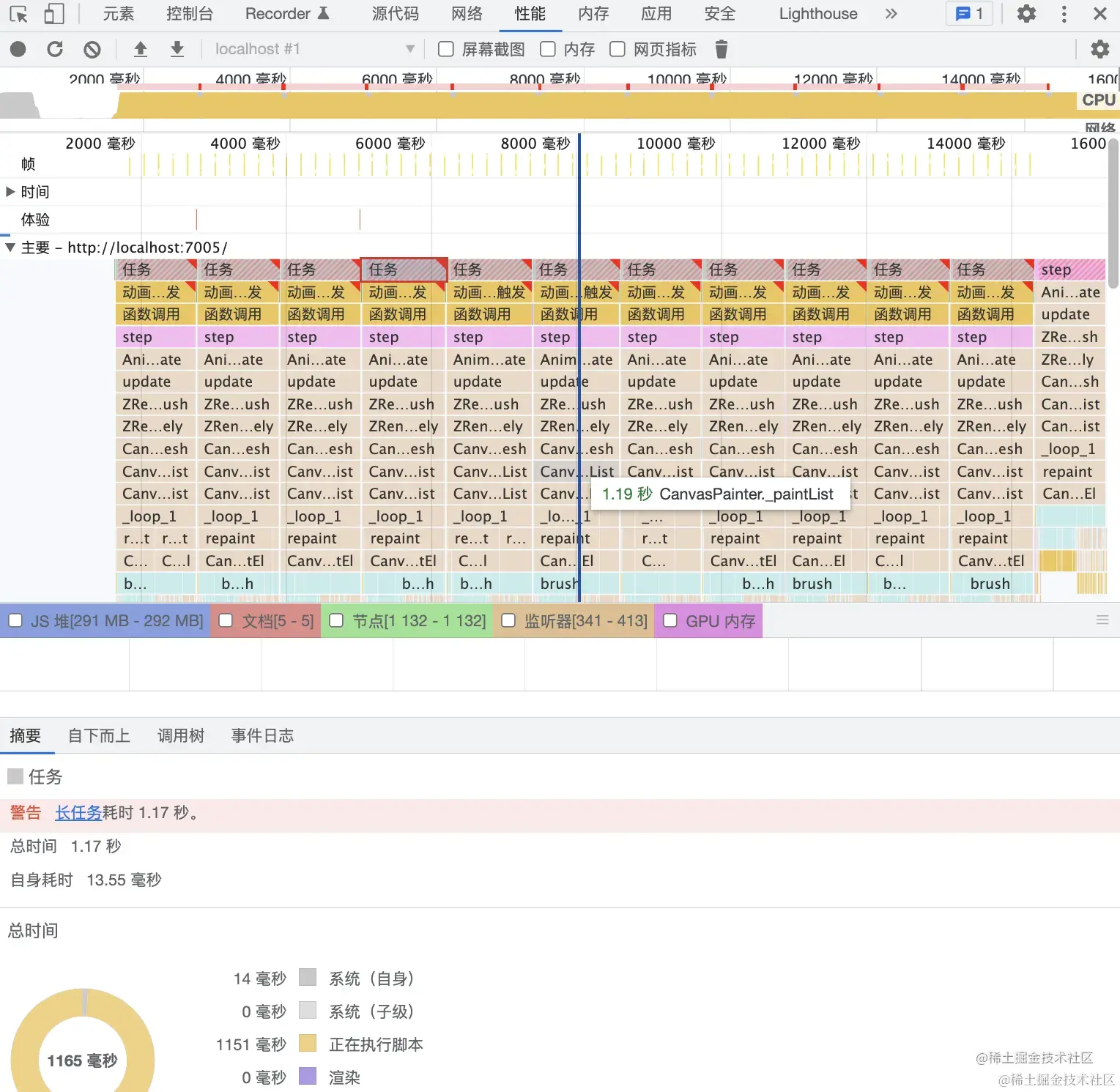The width and height of the screenshot is (1120, 1092).
Task: Collapse the 主要 main thread track
Action: [x=10, y=248]
